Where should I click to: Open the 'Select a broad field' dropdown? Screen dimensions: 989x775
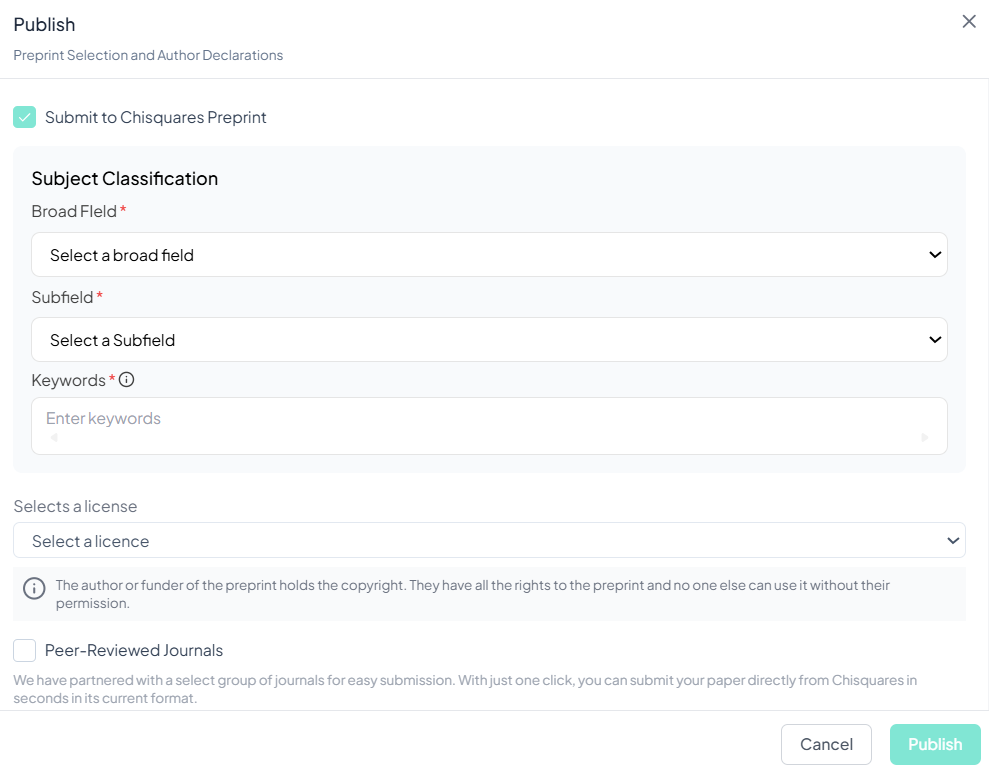pos(489,255)
